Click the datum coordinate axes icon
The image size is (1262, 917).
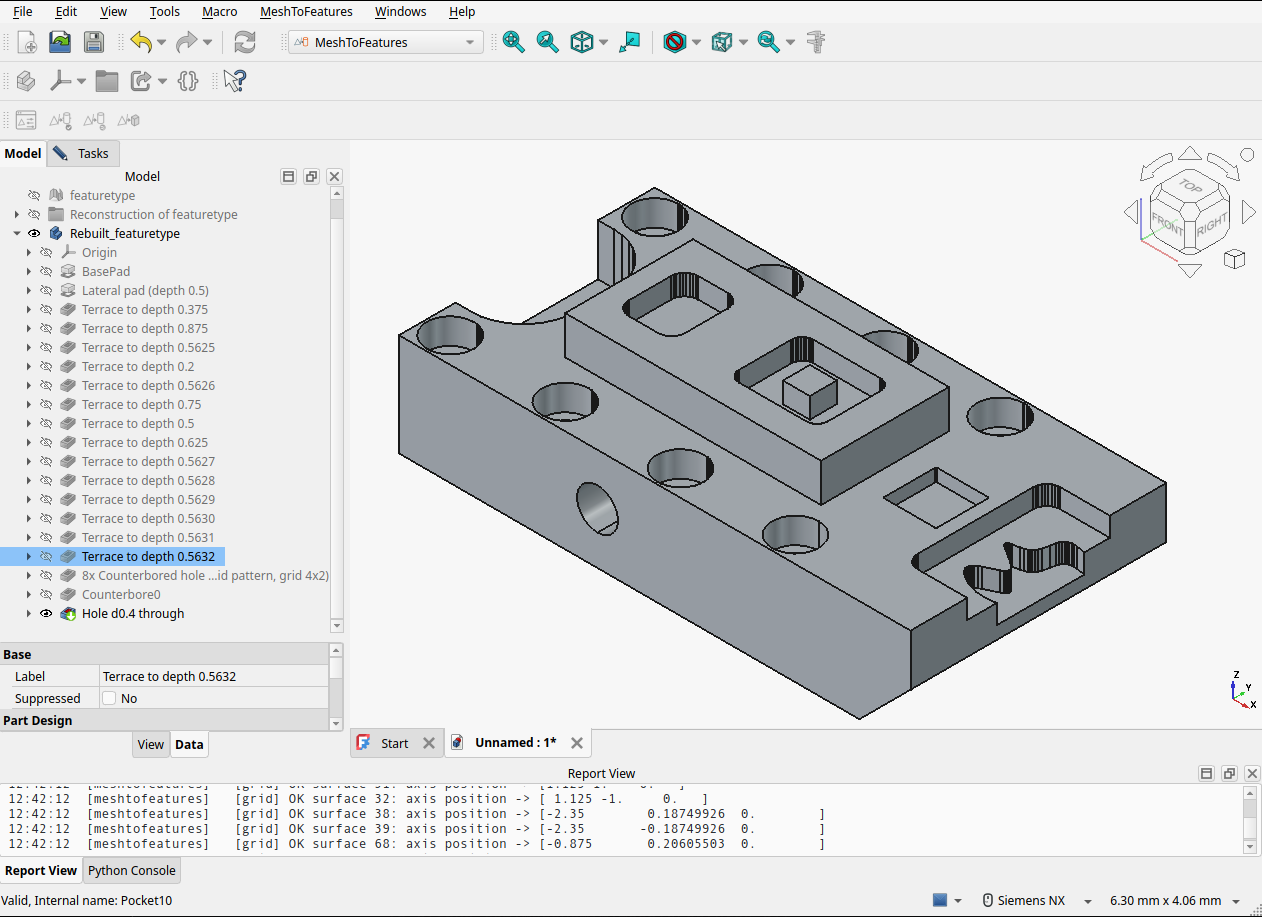60,81
